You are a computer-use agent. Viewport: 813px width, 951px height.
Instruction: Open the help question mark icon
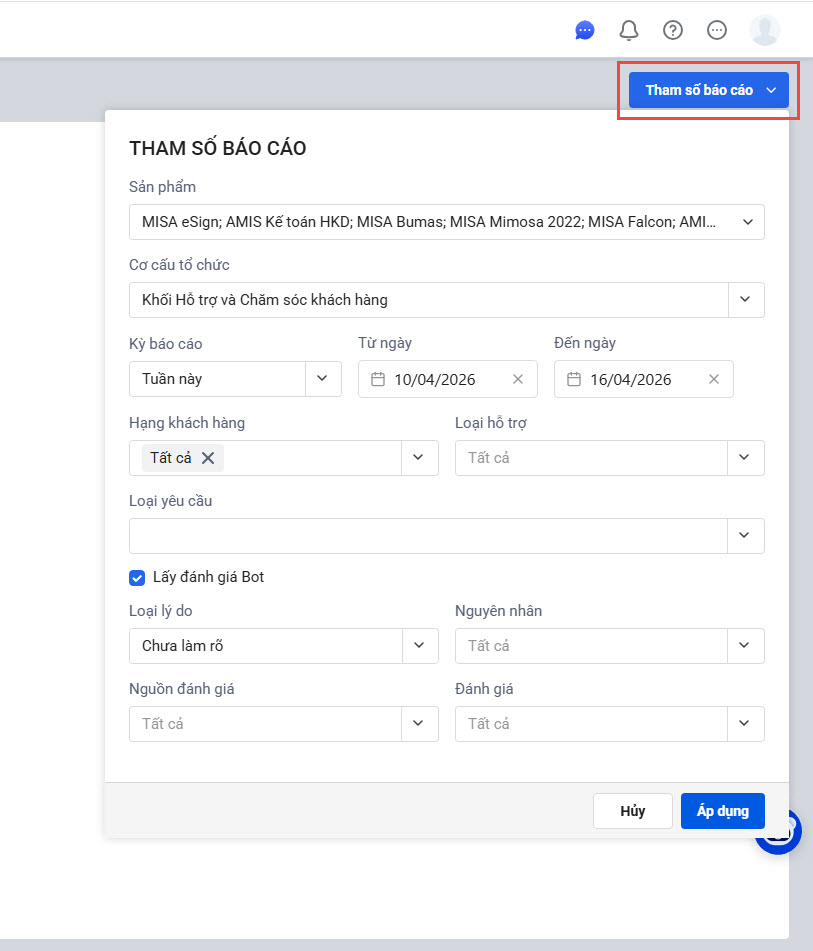tap(673, 30)
